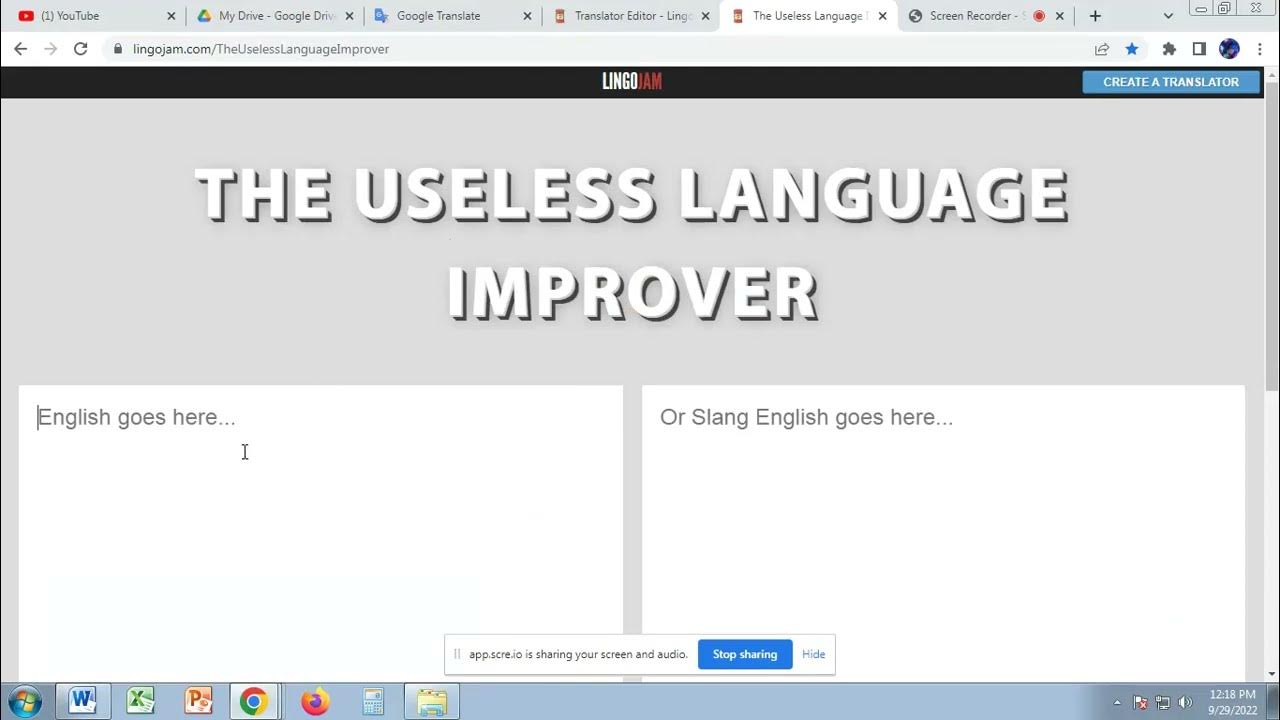Close the My Drive tab
Image resolution: width=1280 pixels, height=720 pixels.
(349, 16)
